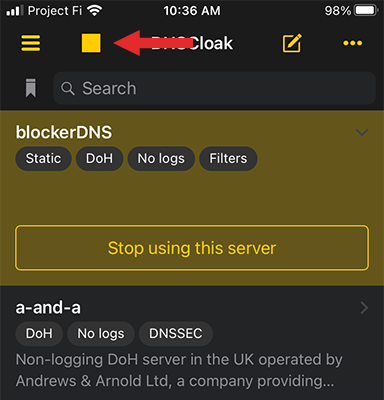Tap the No logs tag under blockerDNS

pos(161,158)
